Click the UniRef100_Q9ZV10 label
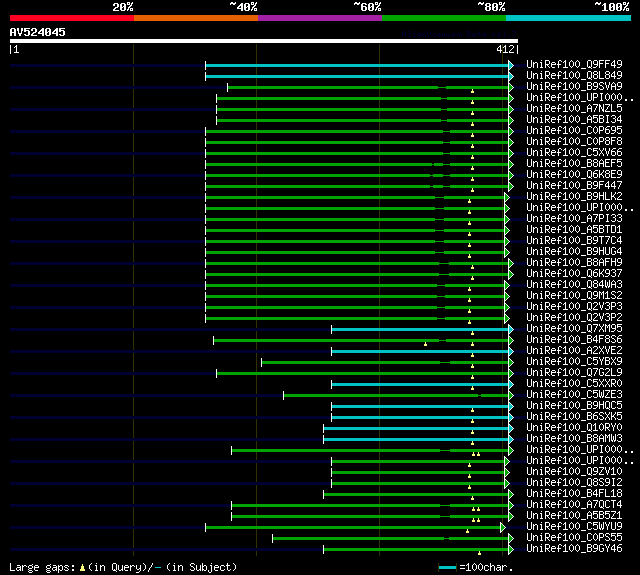This screenshot has width=640, height=575. (x=574, y=472)
